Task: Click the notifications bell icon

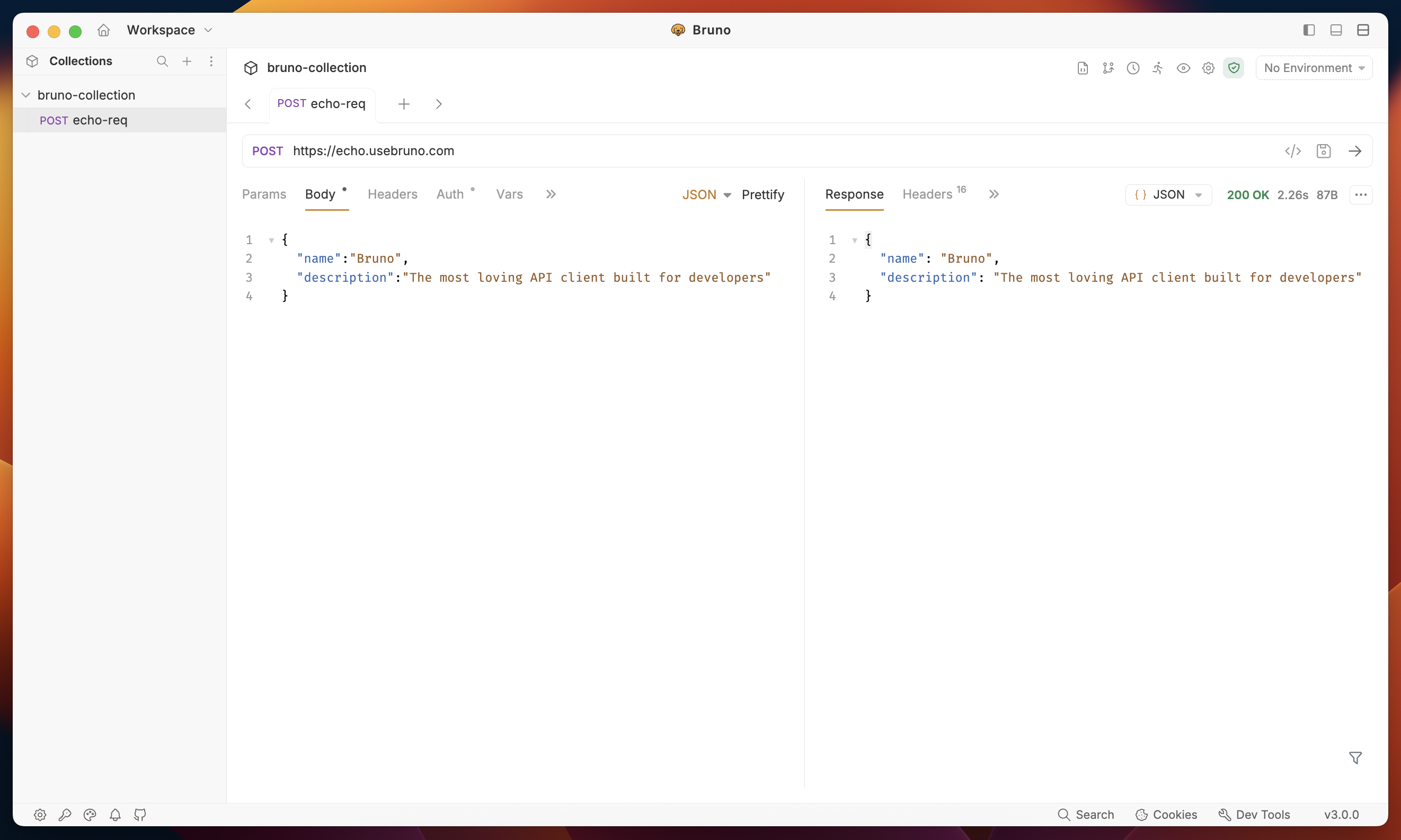Action: (x=115, y=815)
